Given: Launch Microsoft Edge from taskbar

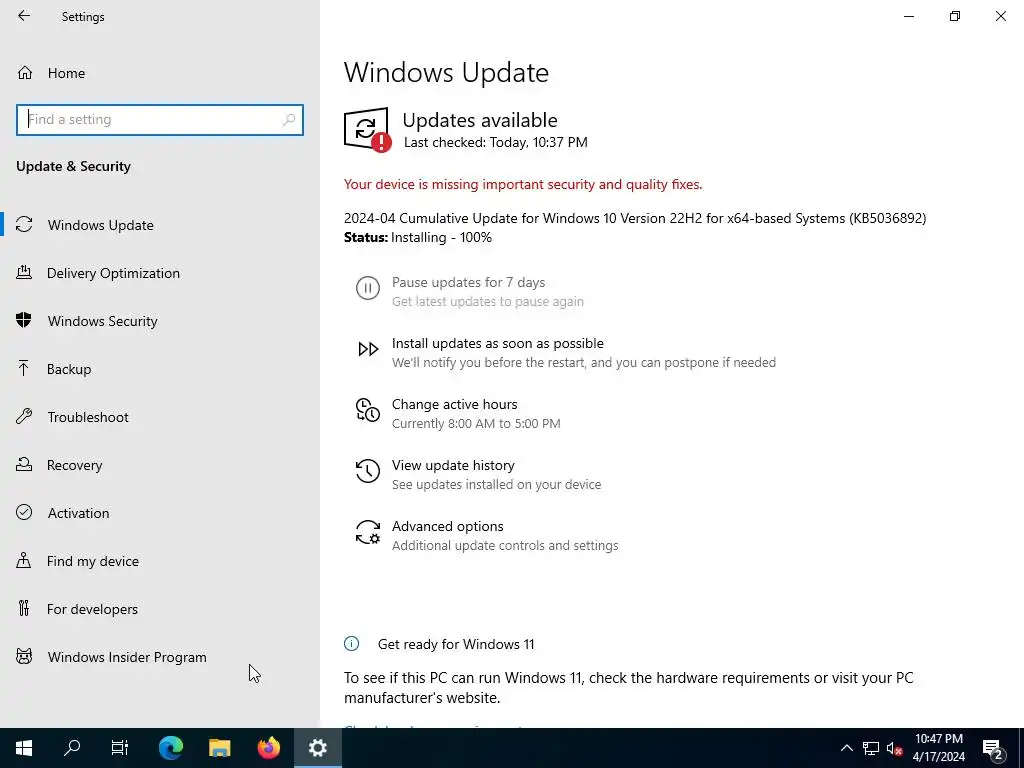Looking at the screenshot, I should click(171, 748).
